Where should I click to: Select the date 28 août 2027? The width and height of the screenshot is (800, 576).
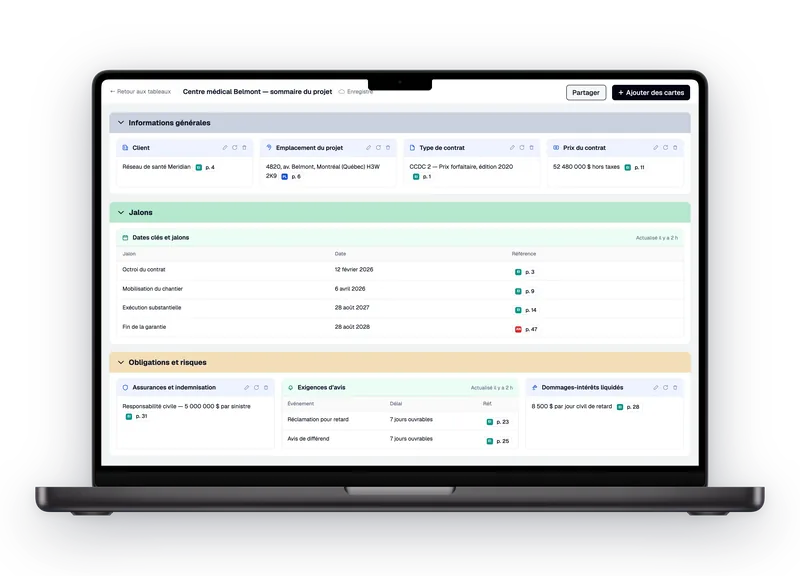tap(352, 308)
